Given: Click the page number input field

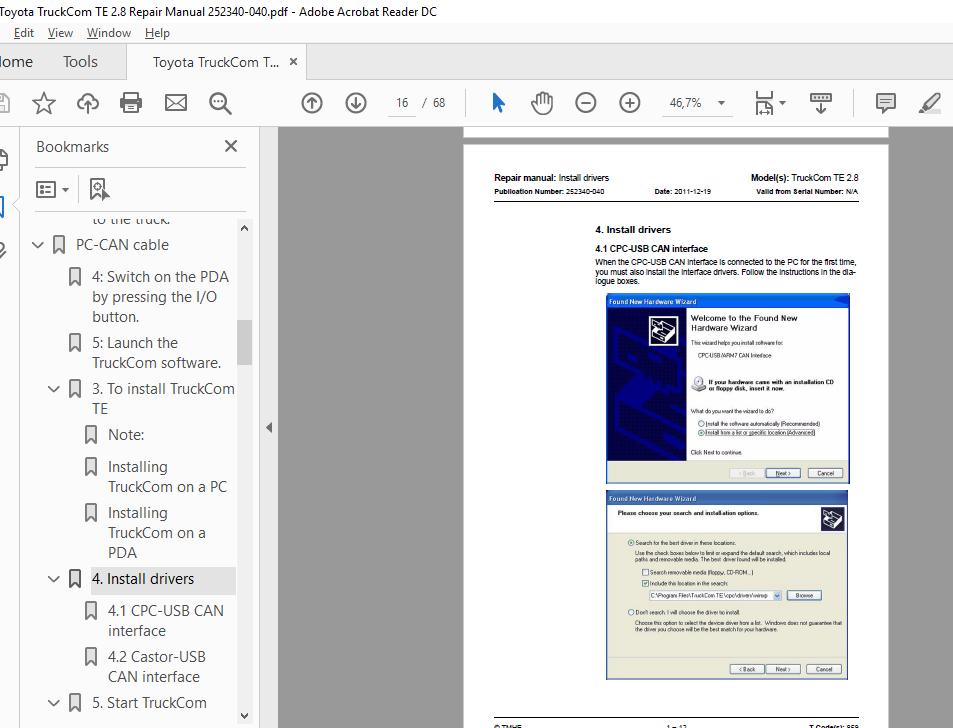Looking at the screenshot, I should 402,103.
